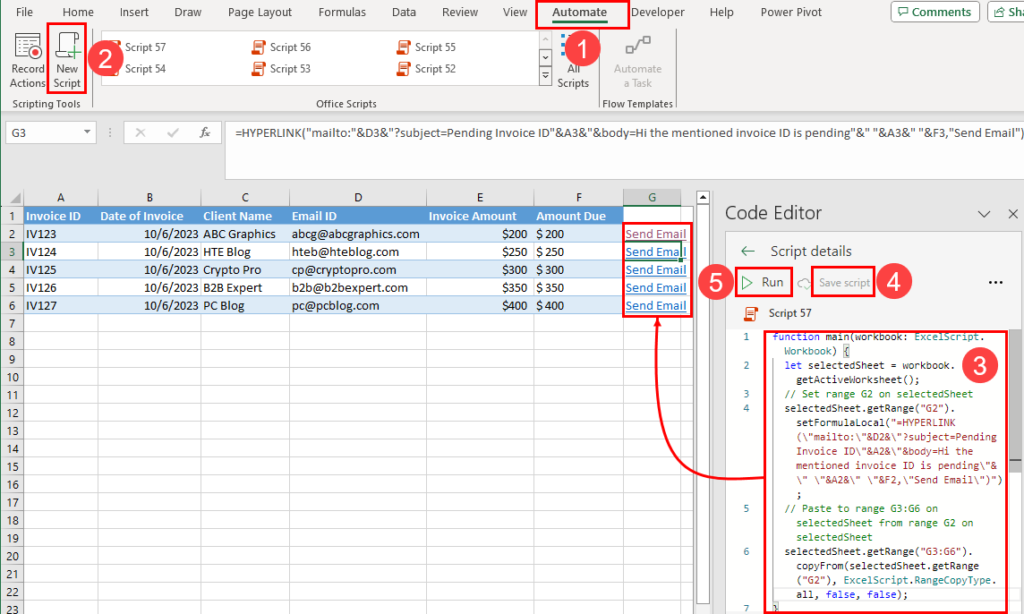Expand Code Editor pane options chevron
The image size is (1024, 614).
(984, 214)
